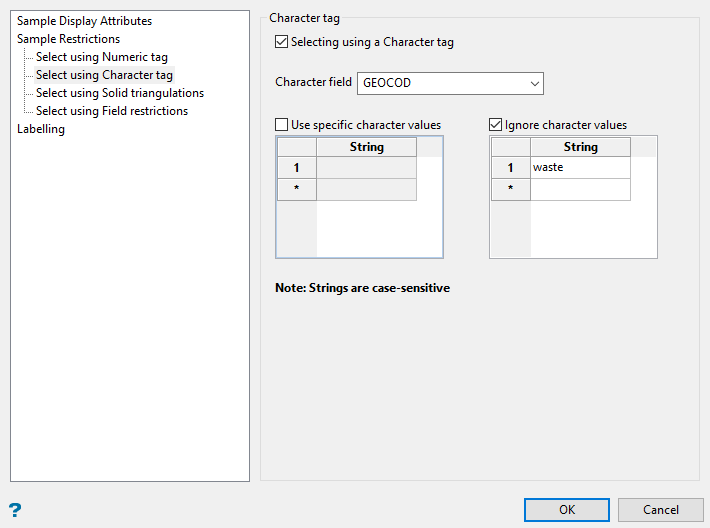Select Sample Restrictions tree node
This screenshot has height=528, width=710.
click(68, 39)
